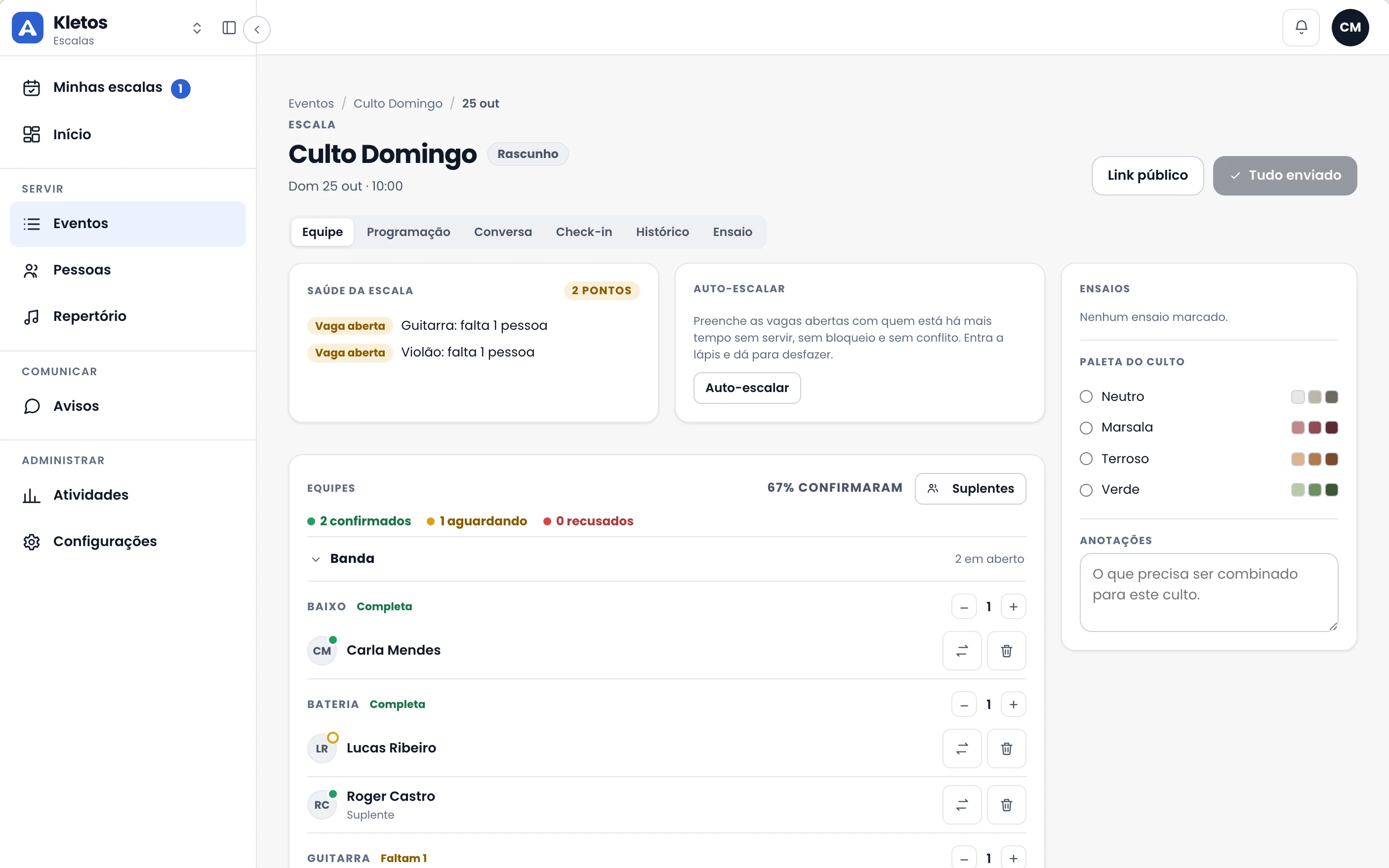
Task: Open the Conversa tab
Action: tap(502, 232)
